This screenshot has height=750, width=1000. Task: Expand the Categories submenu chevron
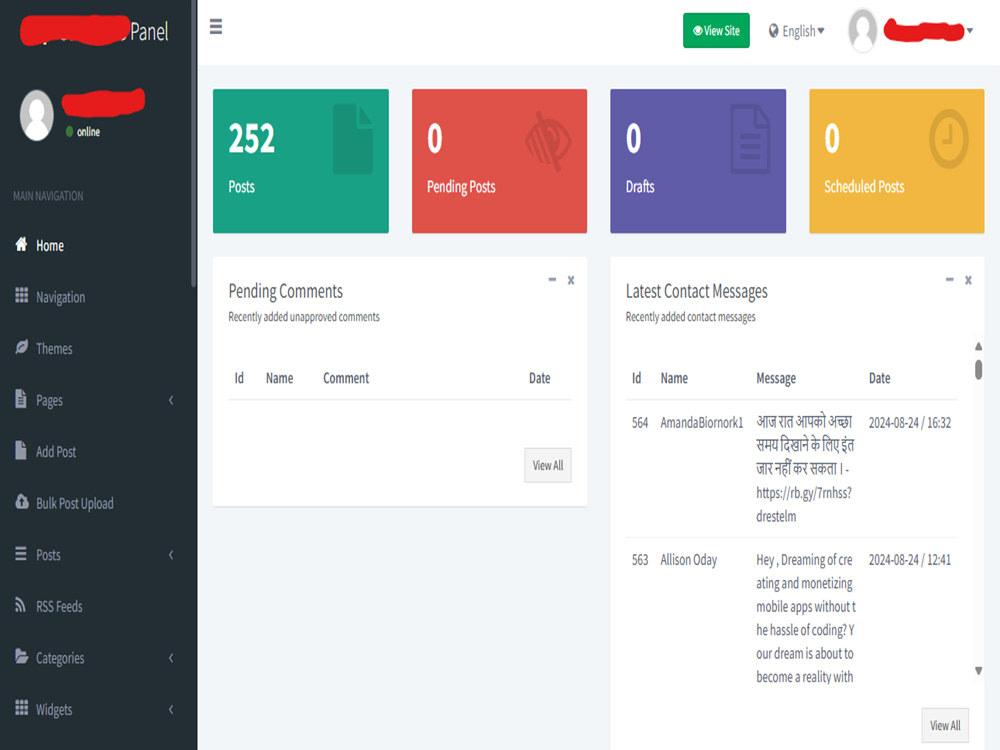pyautogui.click(x=171, y=658)
